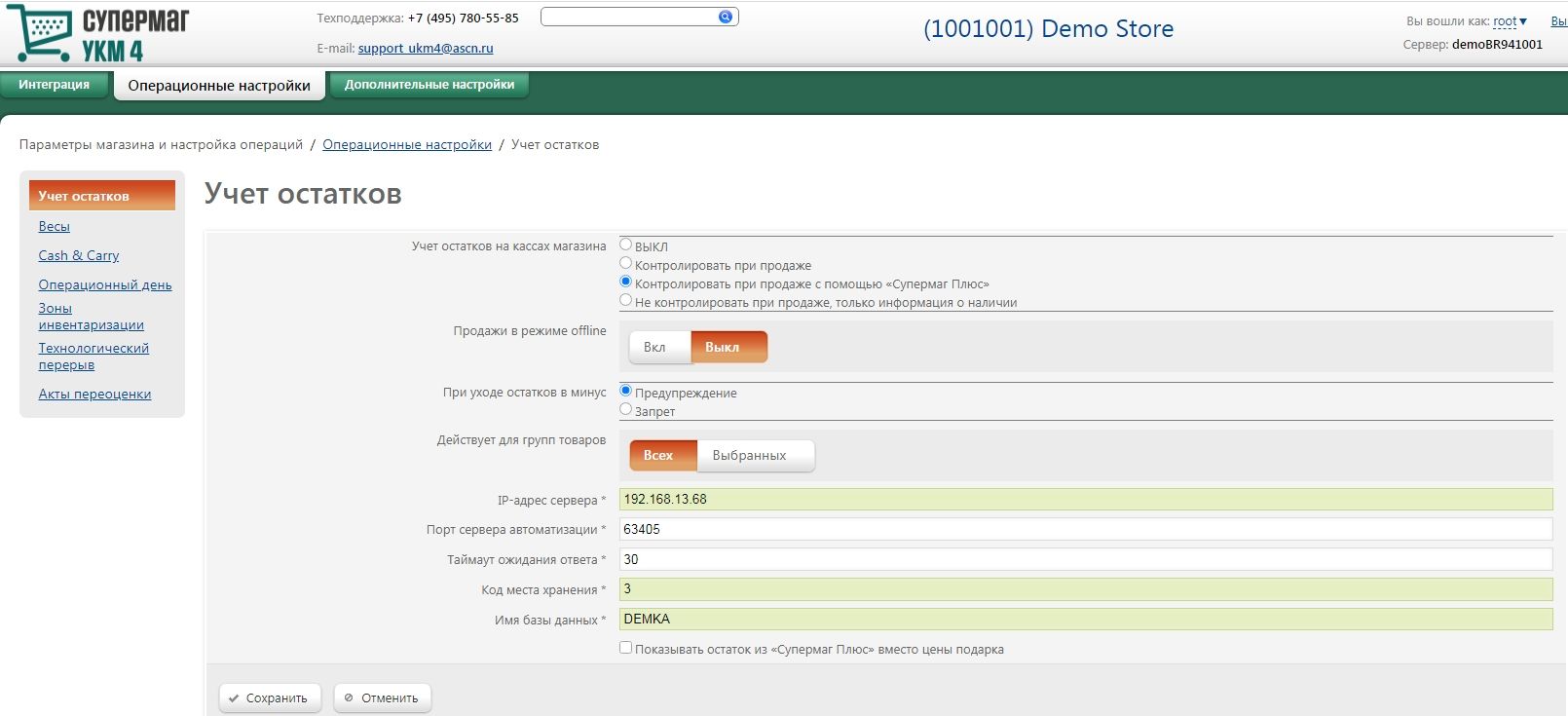This screenshot has width=1568, height=716.
Task: Select Учет остатков in sidebar
Action: 102,196
